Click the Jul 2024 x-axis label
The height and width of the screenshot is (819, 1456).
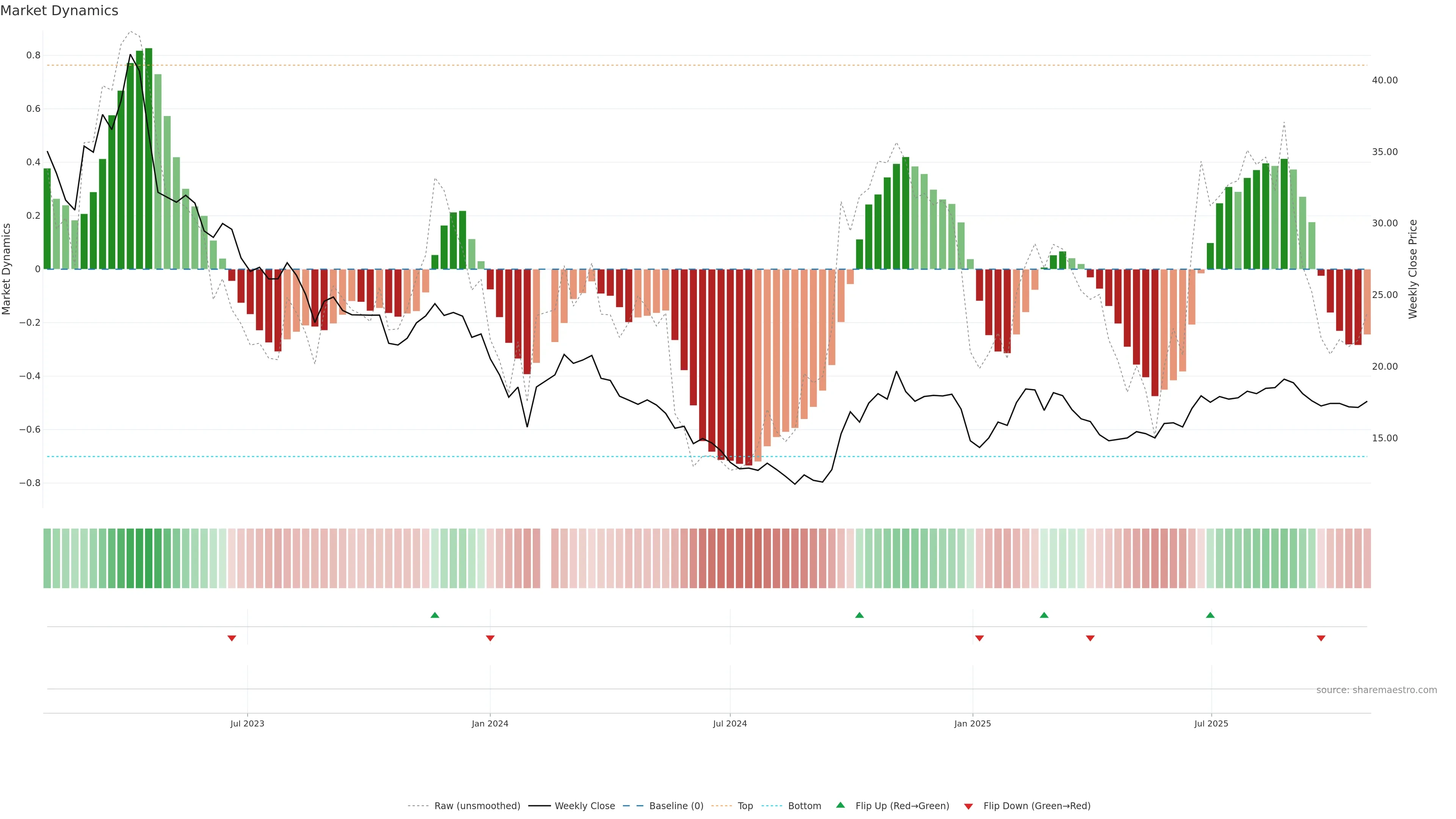coord(730,723)
